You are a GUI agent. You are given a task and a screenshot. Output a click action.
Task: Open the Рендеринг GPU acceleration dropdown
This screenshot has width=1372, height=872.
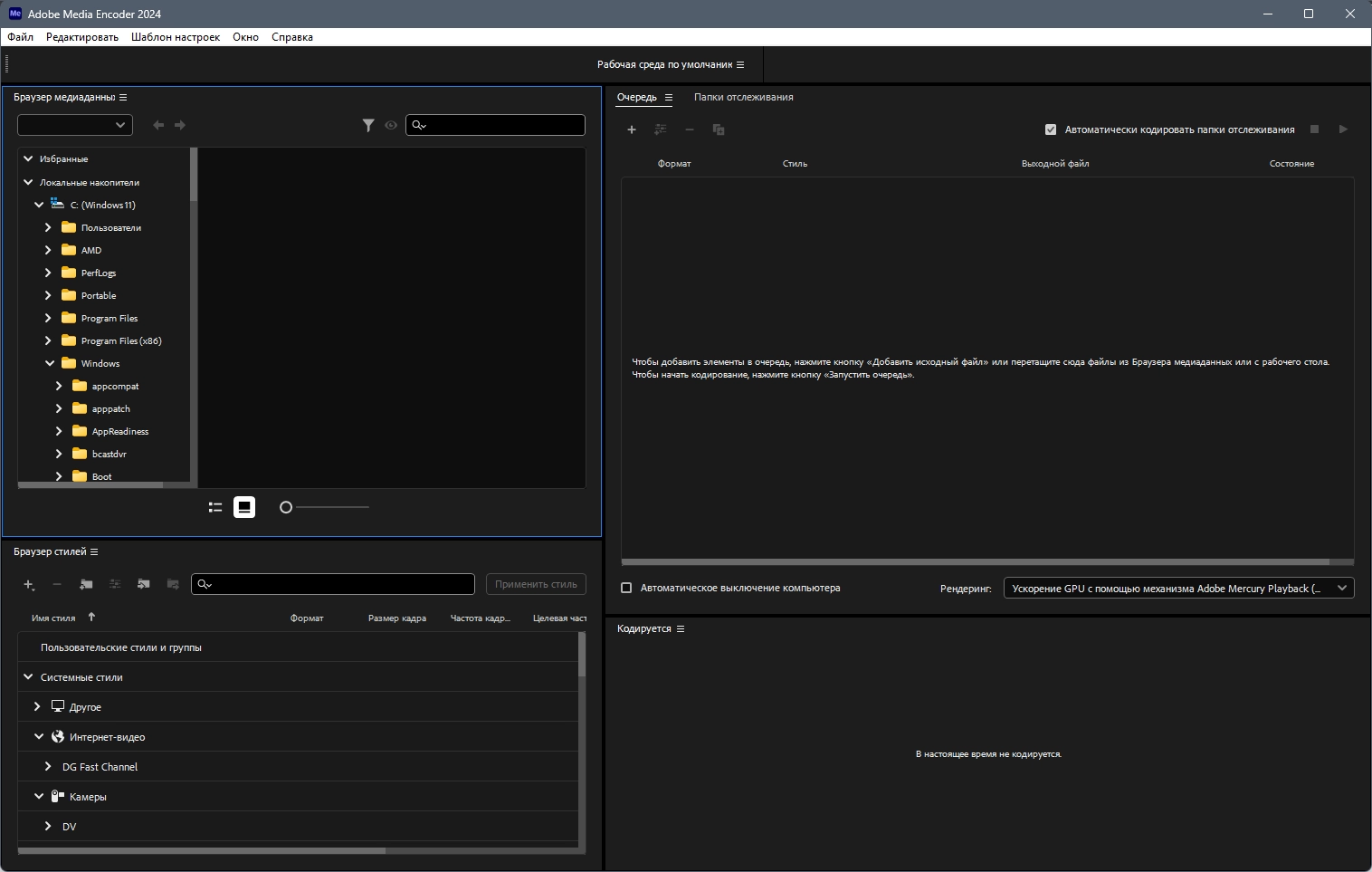tap(1179, 589)
